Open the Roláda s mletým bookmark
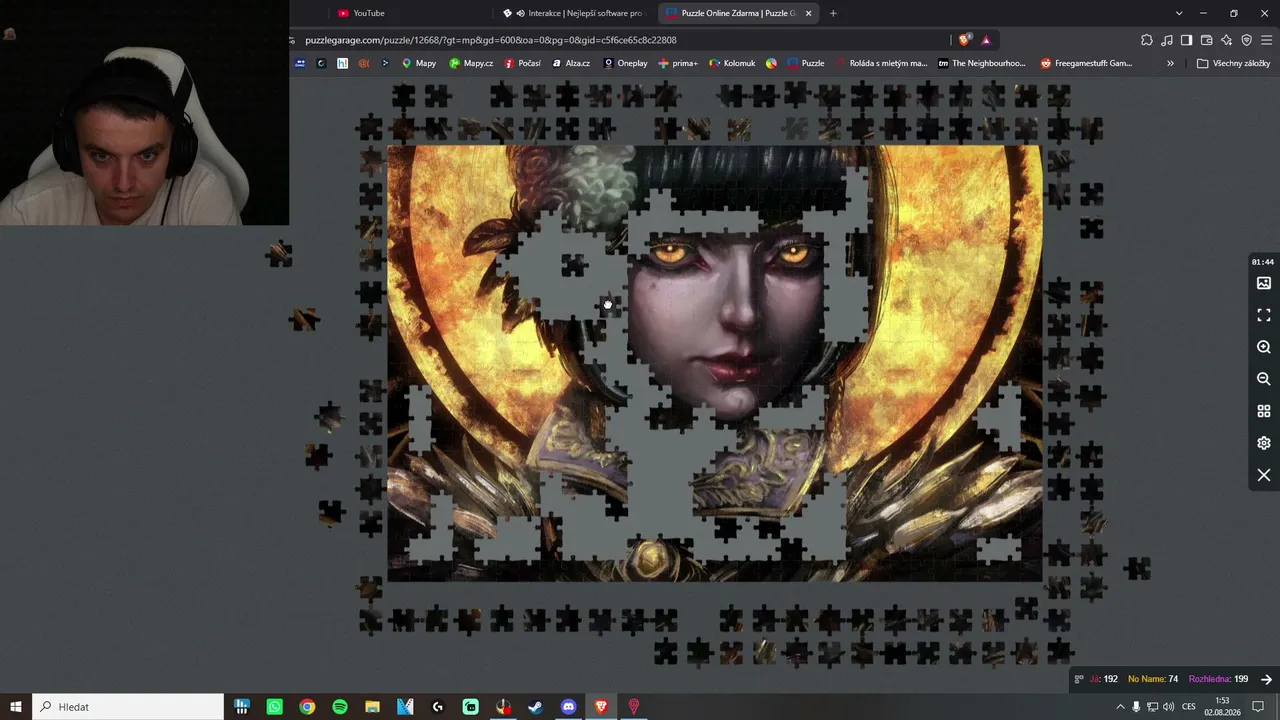1280x720 pixels. pyautogui.click(x=881, y=63)
